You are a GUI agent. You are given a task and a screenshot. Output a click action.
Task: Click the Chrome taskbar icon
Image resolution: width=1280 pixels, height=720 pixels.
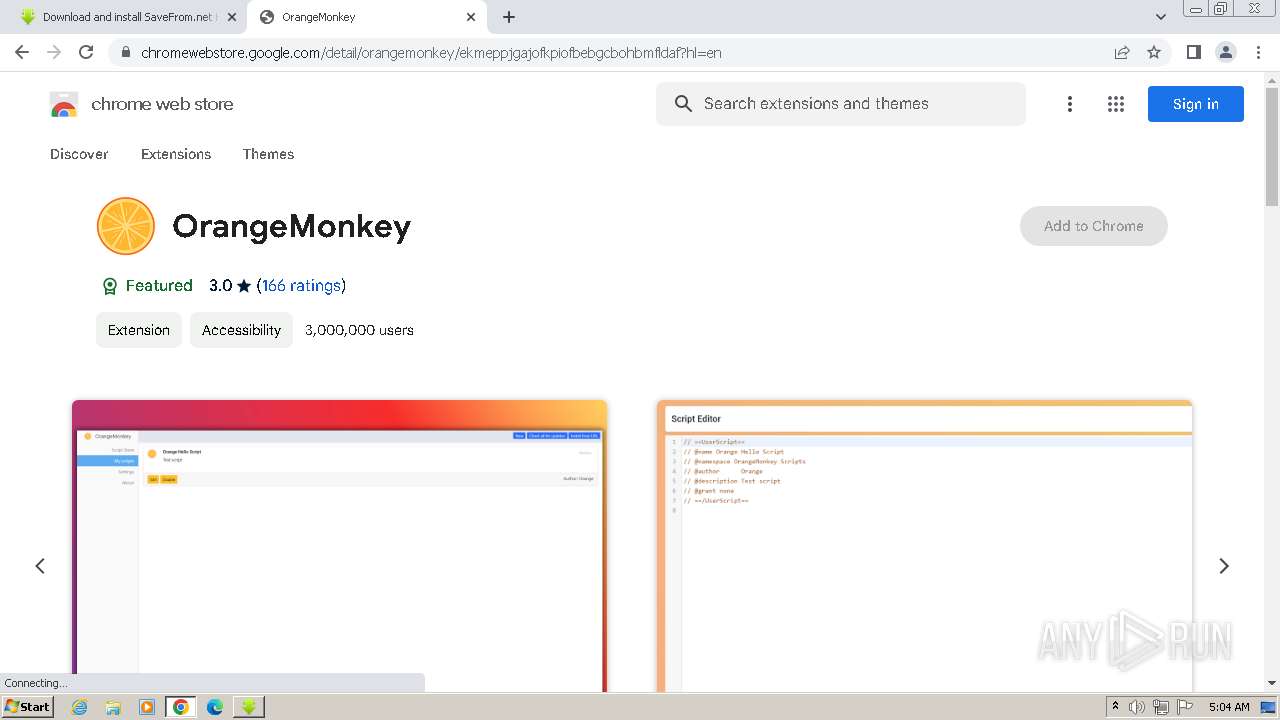pyautogui.click(x=181, y=706)
